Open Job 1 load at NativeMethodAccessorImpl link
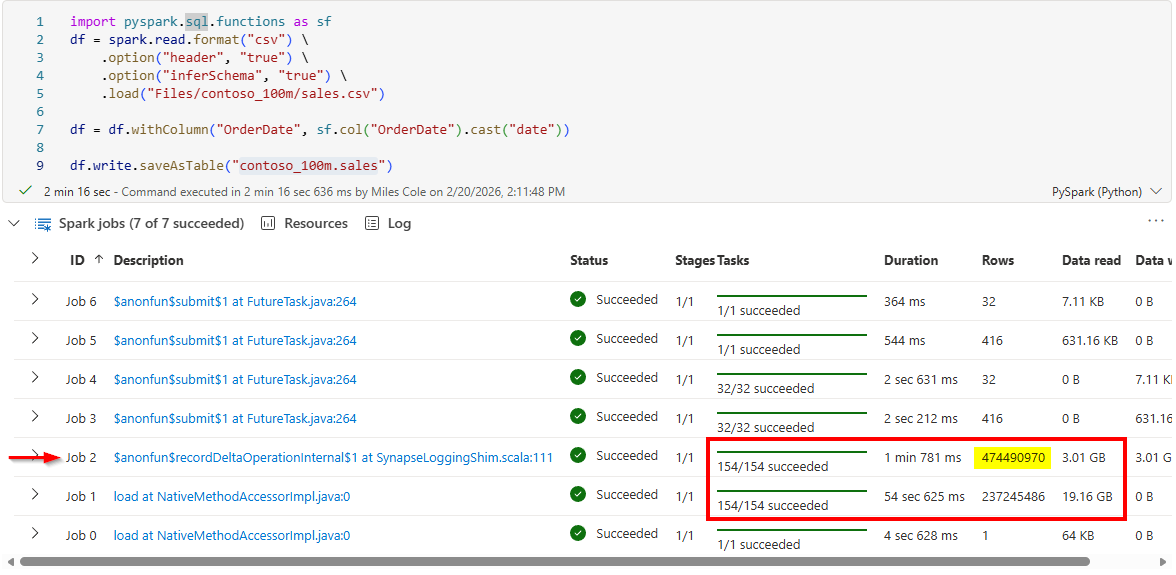Image resolution: width=1176 pixels, height=575 pixels. click(231, 496)
